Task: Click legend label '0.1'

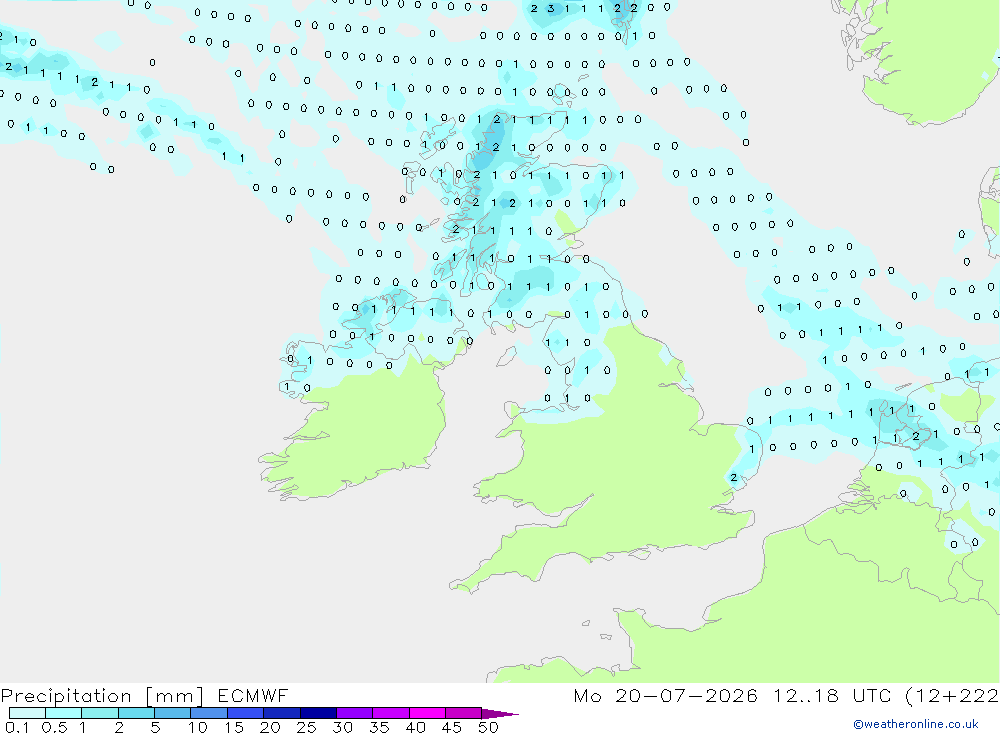Action: [17, 727]
